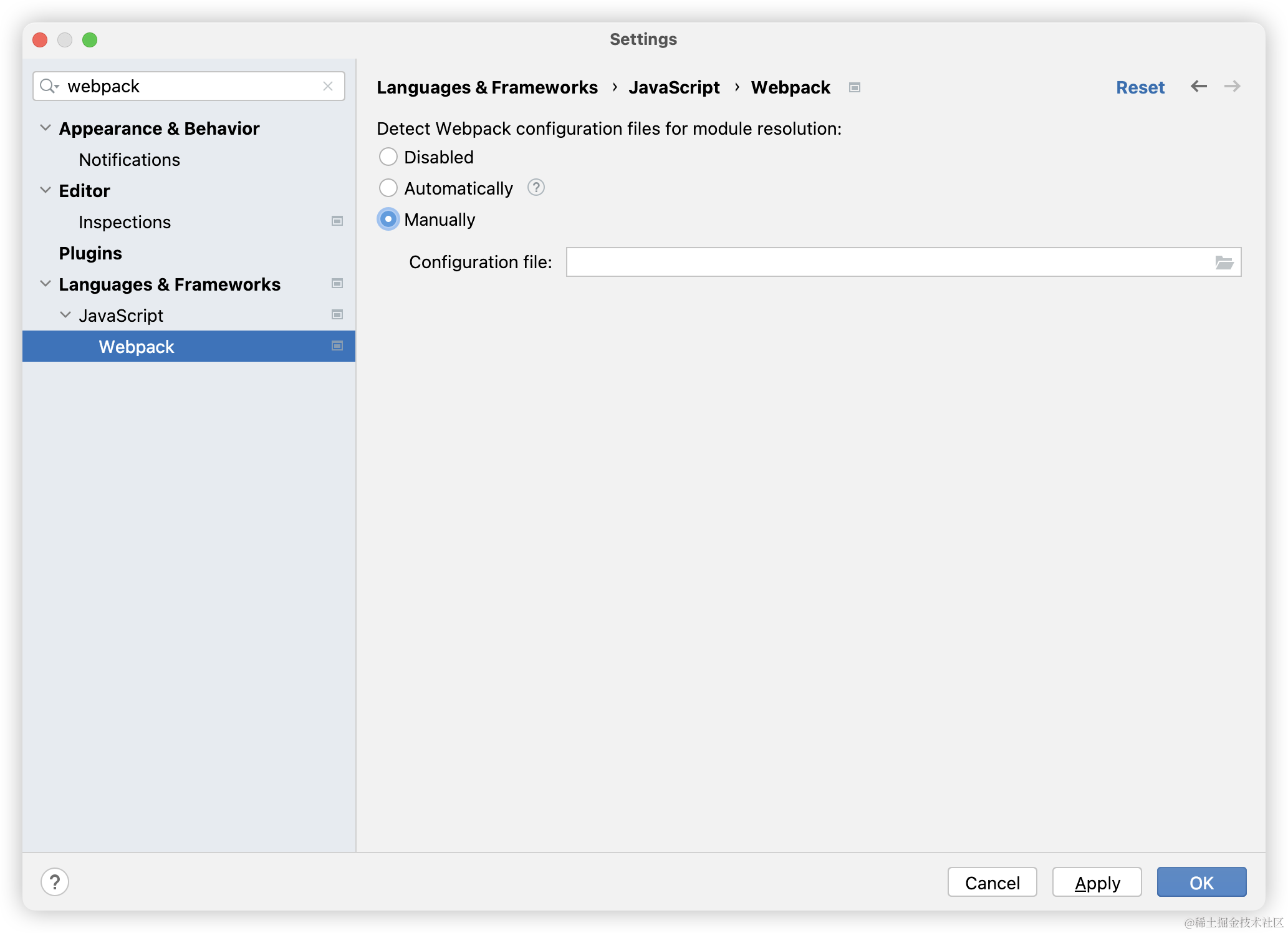Click the help icon next to Automatically
1288x933 pixels.
pos(536,188)
